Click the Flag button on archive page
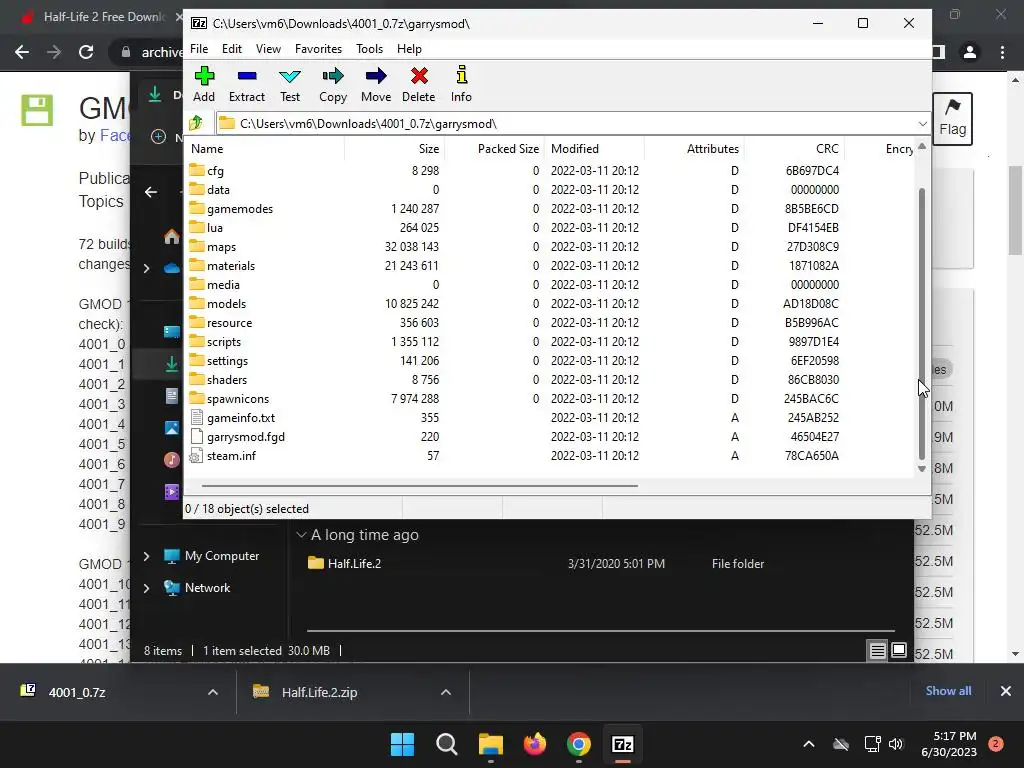The height and width of the screenshot is (768, 1024). click(x=952, y=119)
